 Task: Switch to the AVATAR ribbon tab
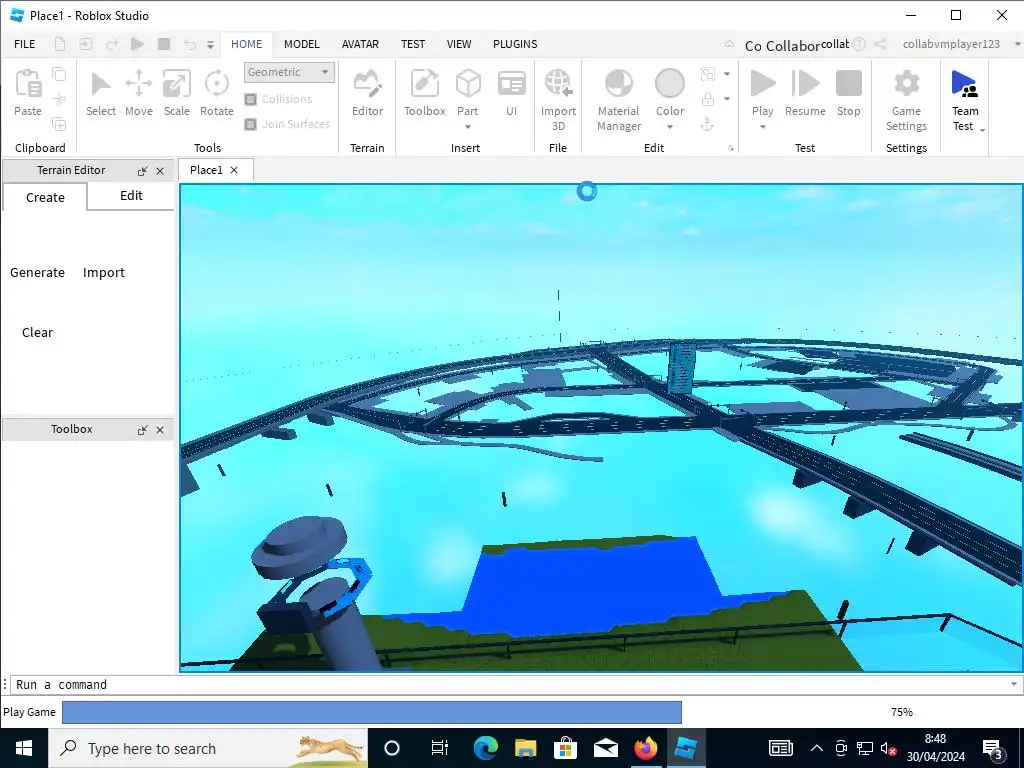pyautogui.click(x=360, y=44)
